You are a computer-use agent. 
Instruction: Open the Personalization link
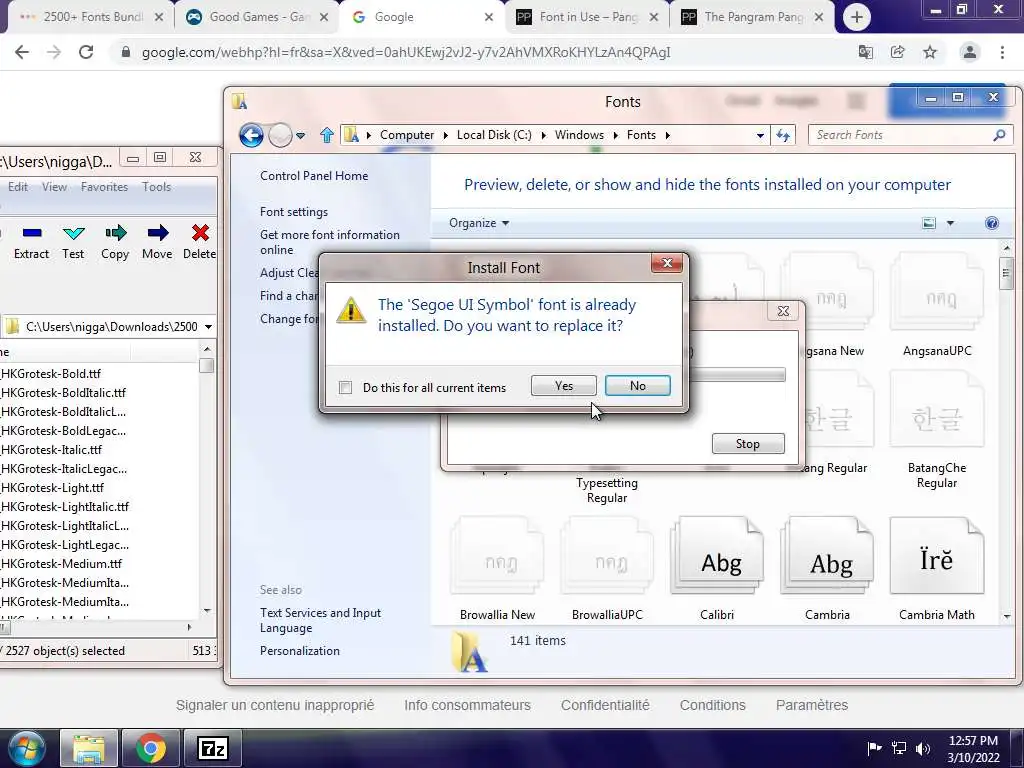coord(300,651)
